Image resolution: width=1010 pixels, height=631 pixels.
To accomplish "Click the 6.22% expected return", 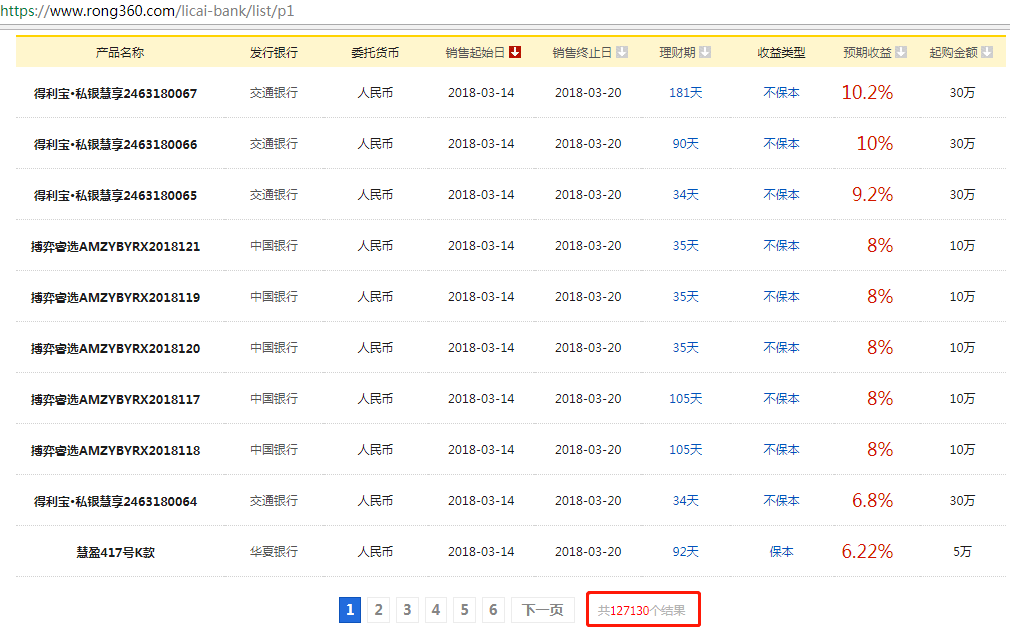I will pos(867,551).
